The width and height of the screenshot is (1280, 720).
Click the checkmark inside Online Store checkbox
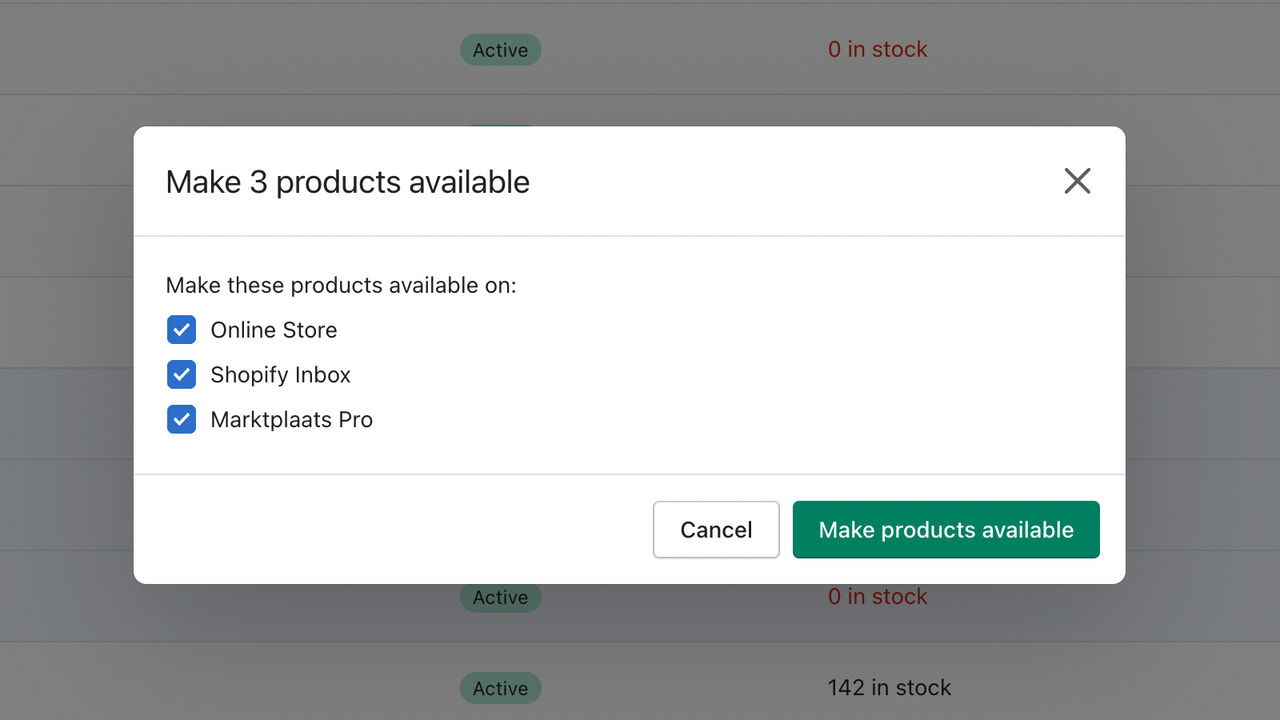(x=181, y=329)
